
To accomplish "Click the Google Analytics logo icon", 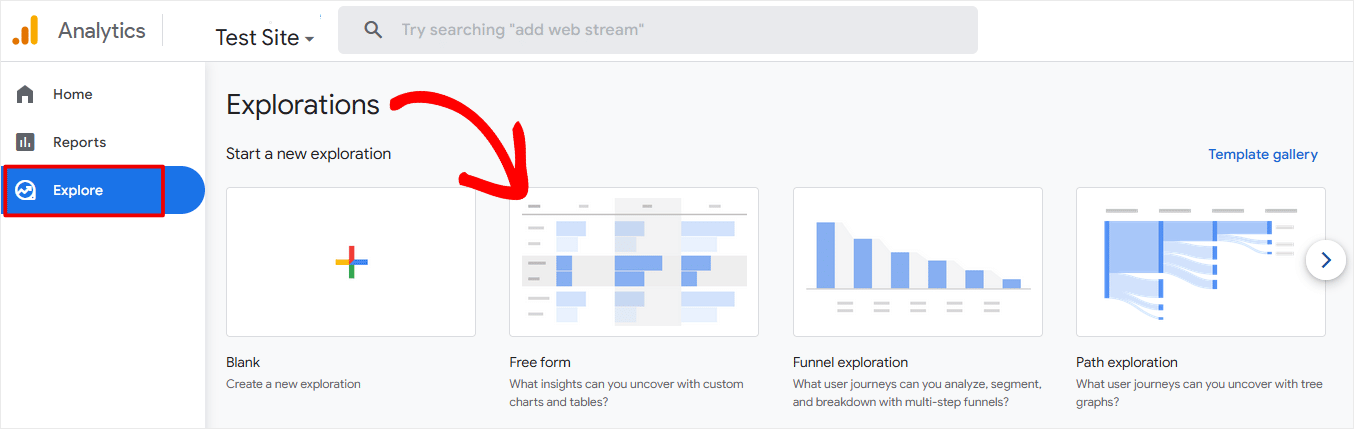I will (x=25, y=30).
